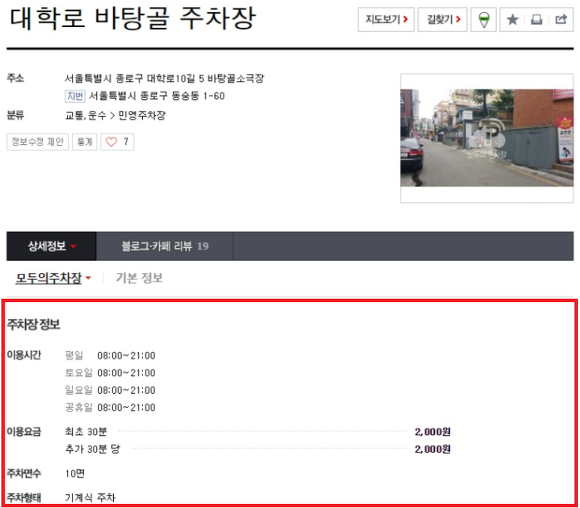Click the share icon

click(x=561, y=19)
